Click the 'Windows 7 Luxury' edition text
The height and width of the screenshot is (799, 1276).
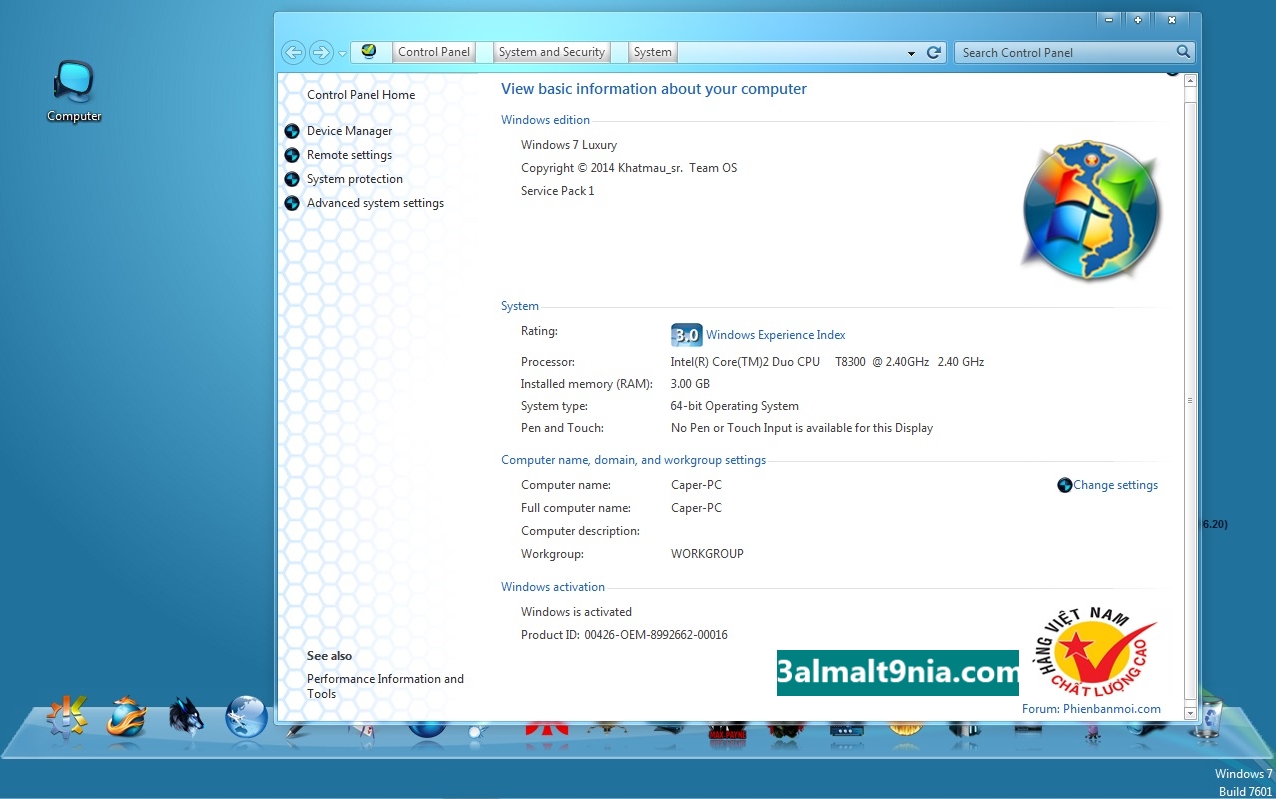569,145
